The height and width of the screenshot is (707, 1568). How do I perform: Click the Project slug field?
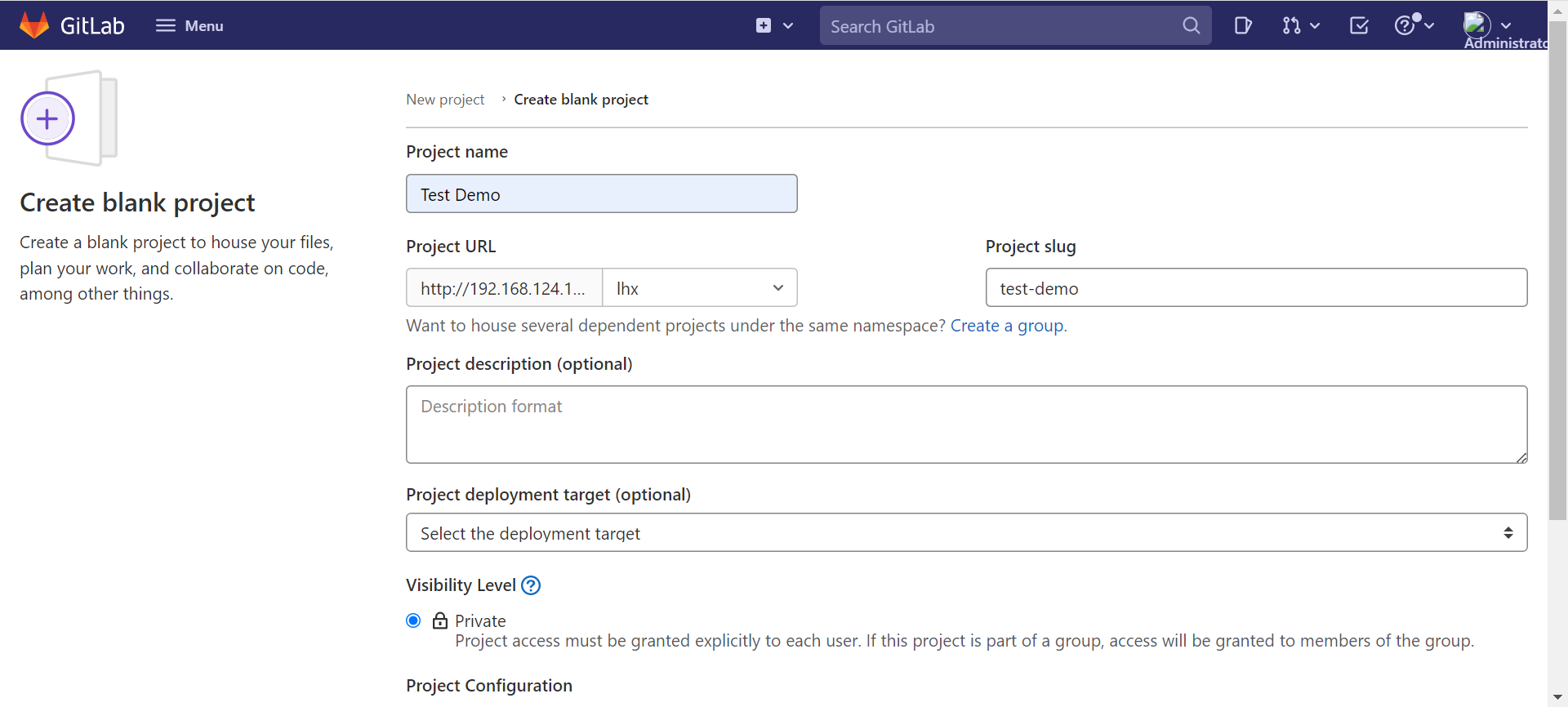coord(1256,287)
